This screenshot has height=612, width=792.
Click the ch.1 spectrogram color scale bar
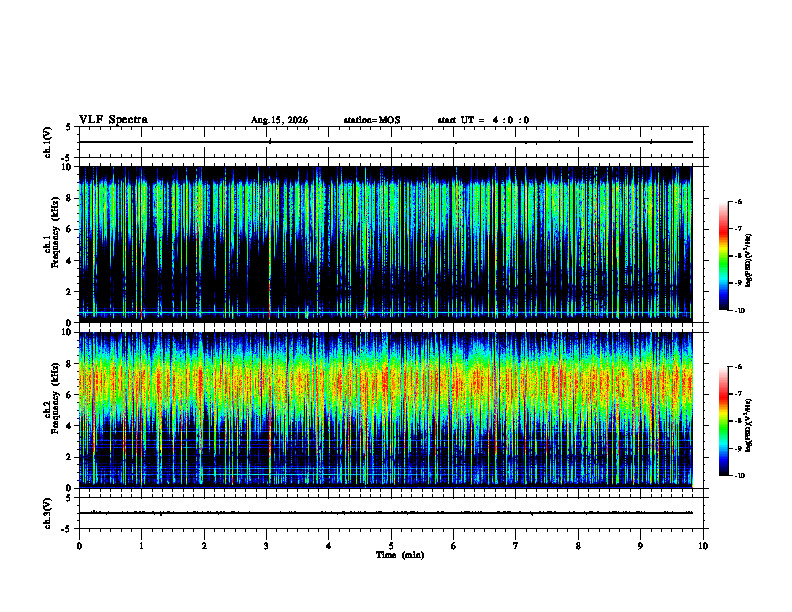pyautogui.click(x=724, y=256)
